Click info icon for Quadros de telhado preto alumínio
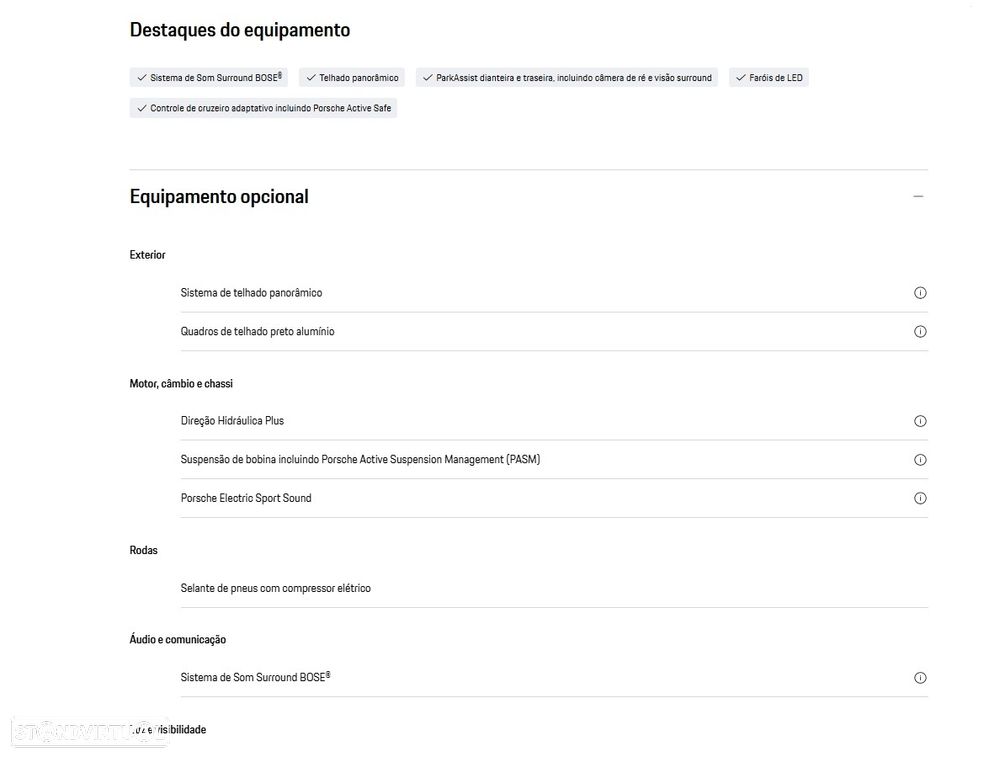Viewport: 1000px width, 758px height. tap(920, 331)
